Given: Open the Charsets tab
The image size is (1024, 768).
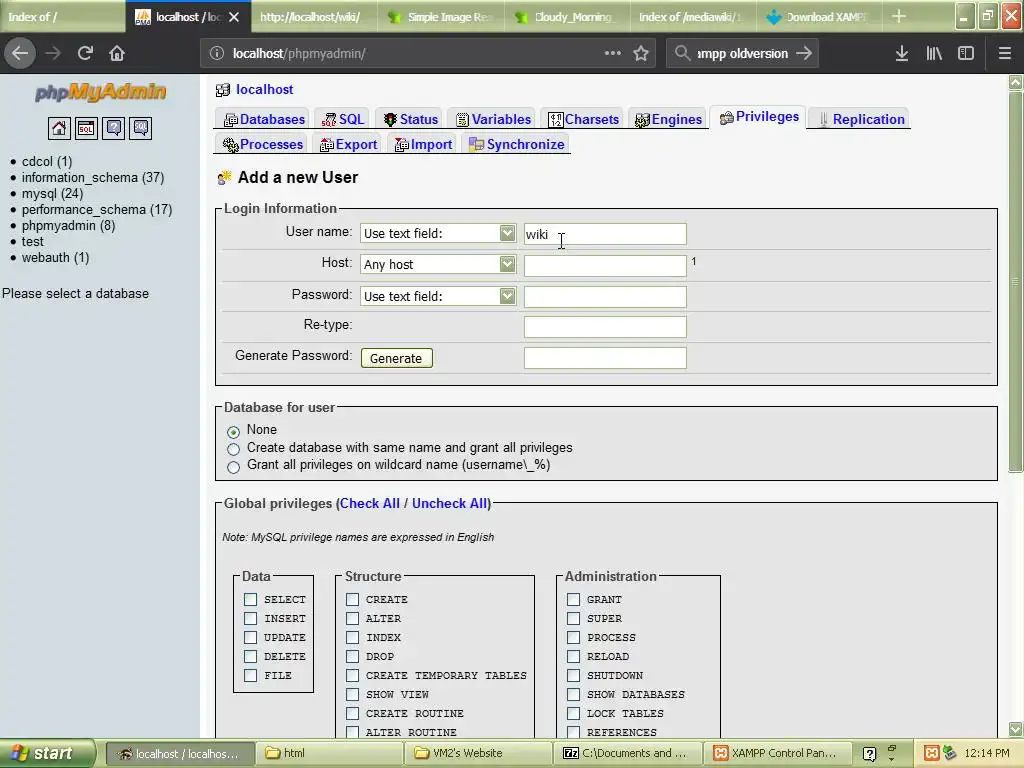Looking at the screenshot, I should (x=583, y=119).
